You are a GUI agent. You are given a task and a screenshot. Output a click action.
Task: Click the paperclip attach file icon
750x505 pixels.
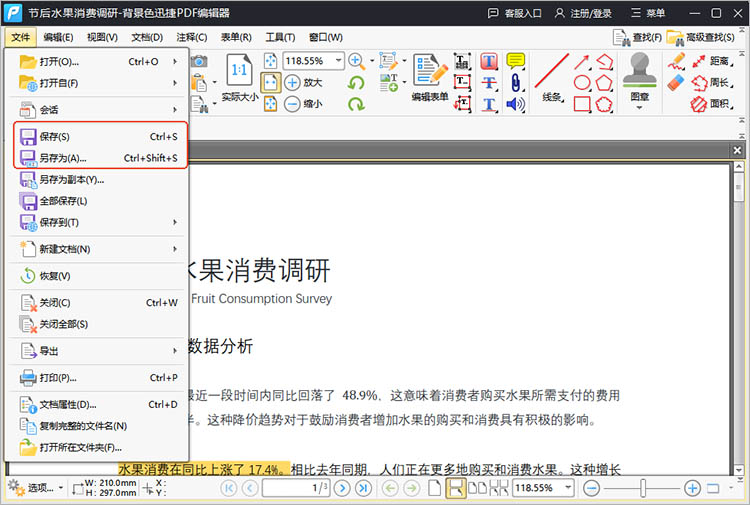point(516,83)
